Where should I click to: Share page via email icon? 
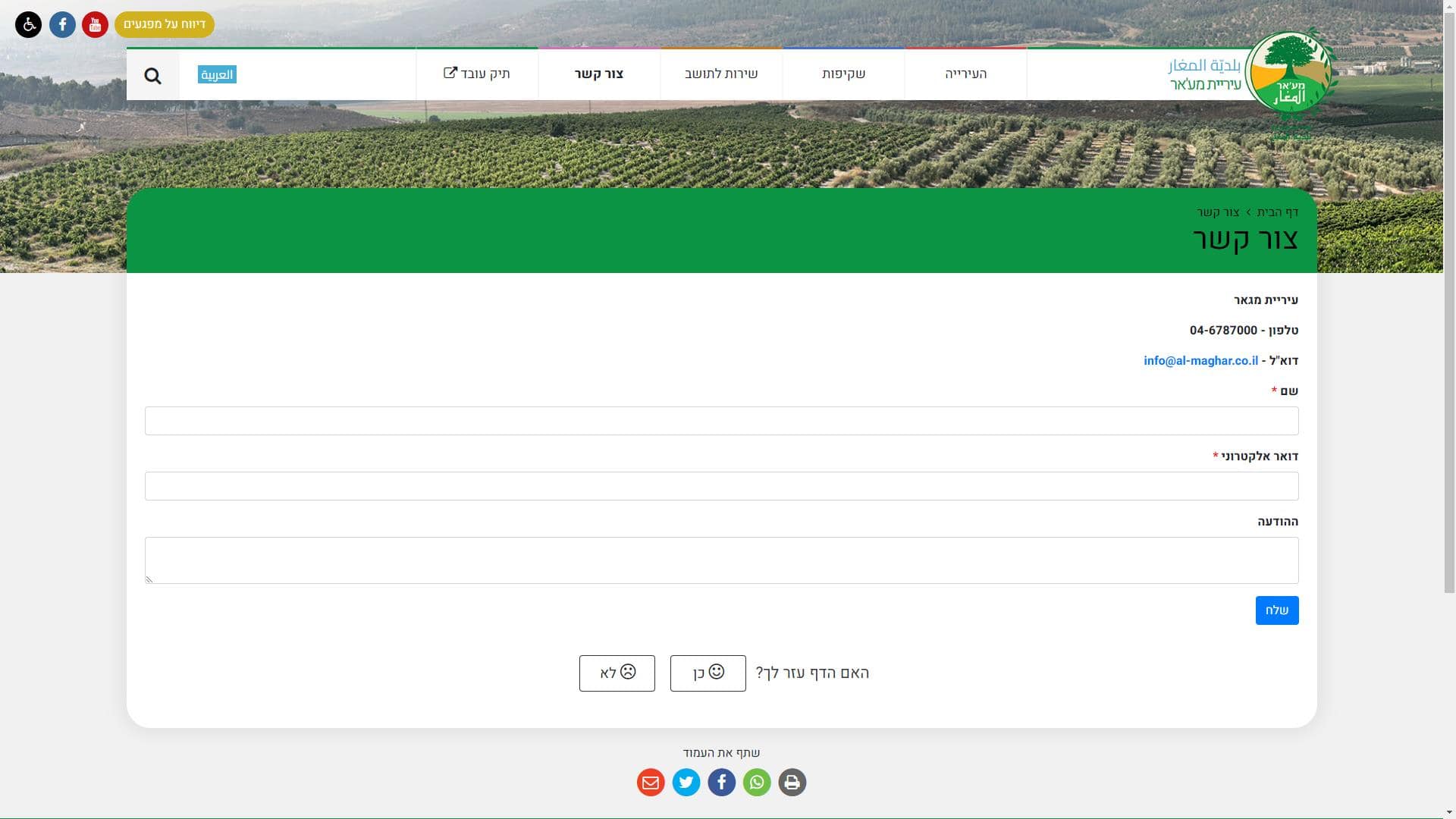pyautogui.click(x=650, y=782)
